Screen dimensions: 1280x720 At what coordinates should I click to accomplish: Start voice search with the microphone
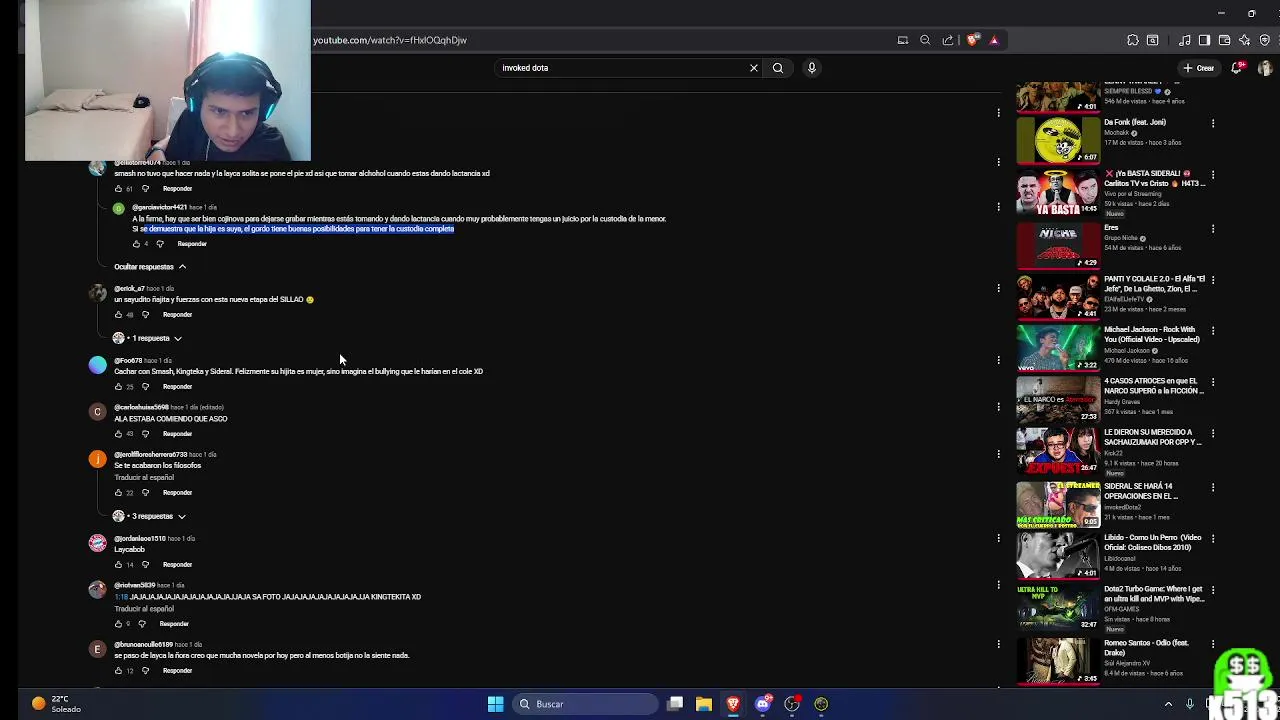(x=812, y=68)
